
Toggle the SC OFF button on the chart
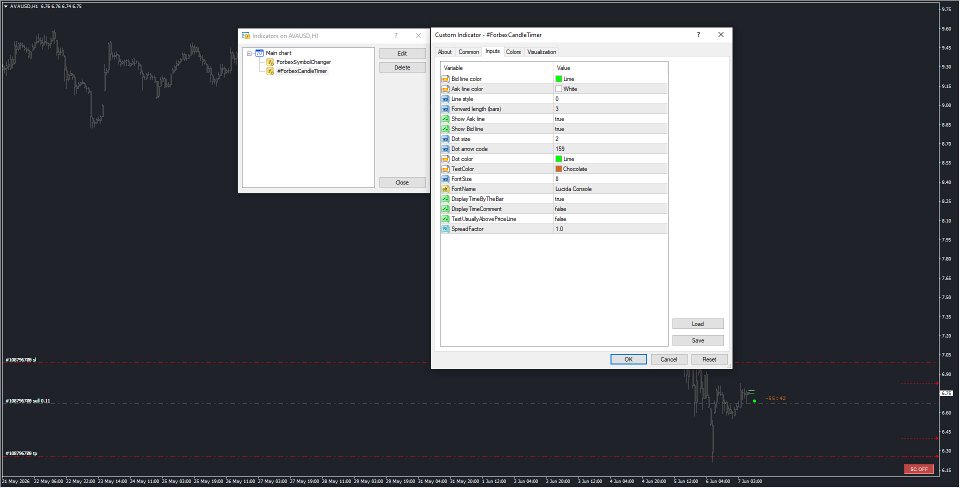919,469
